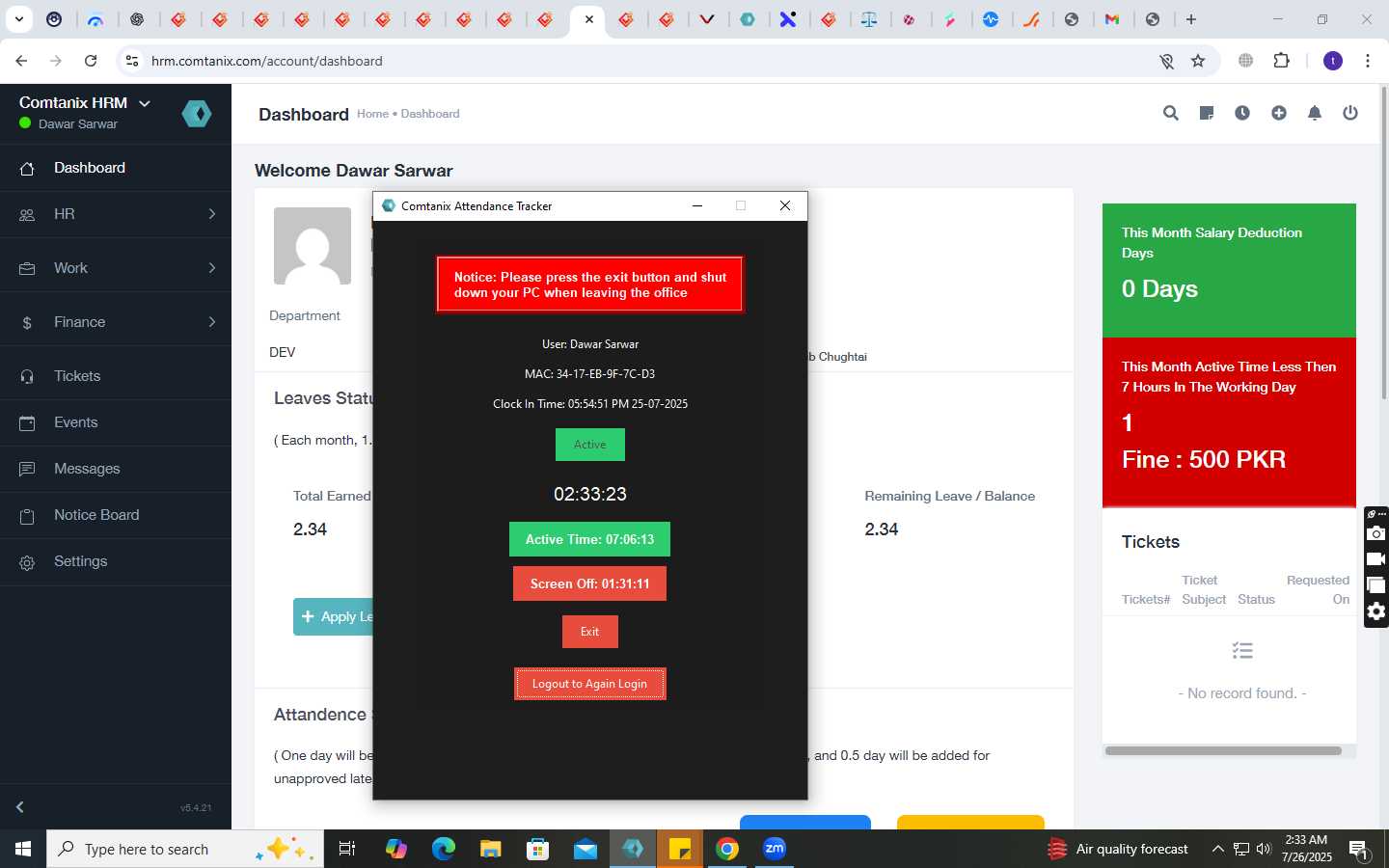Open the notifications bell icon
Image resolution: width=1389 pixels, height=868 pixels.
[1314, 113]
